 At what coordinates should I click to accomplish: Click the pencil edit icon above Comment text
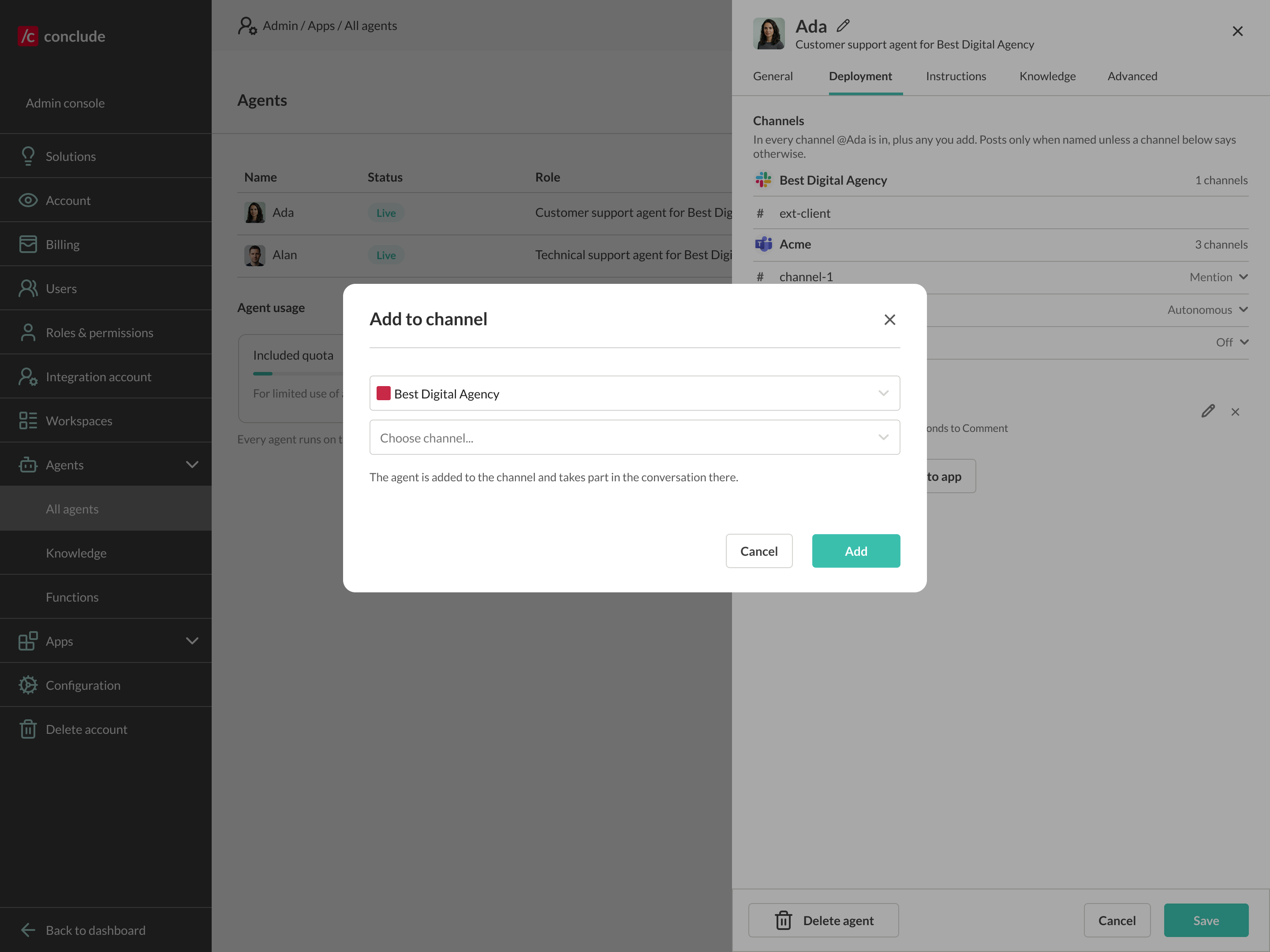[x=1208, y=412]
